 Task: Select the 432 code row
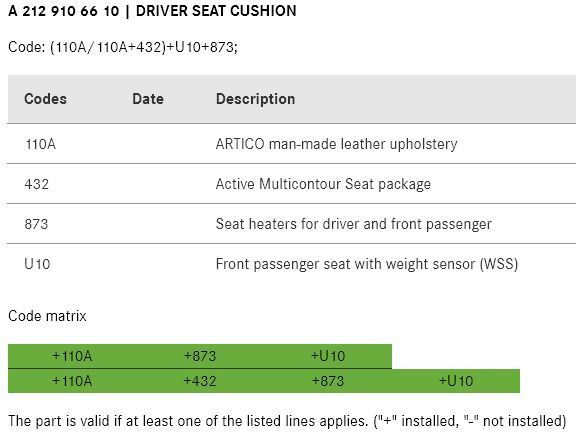292,184
